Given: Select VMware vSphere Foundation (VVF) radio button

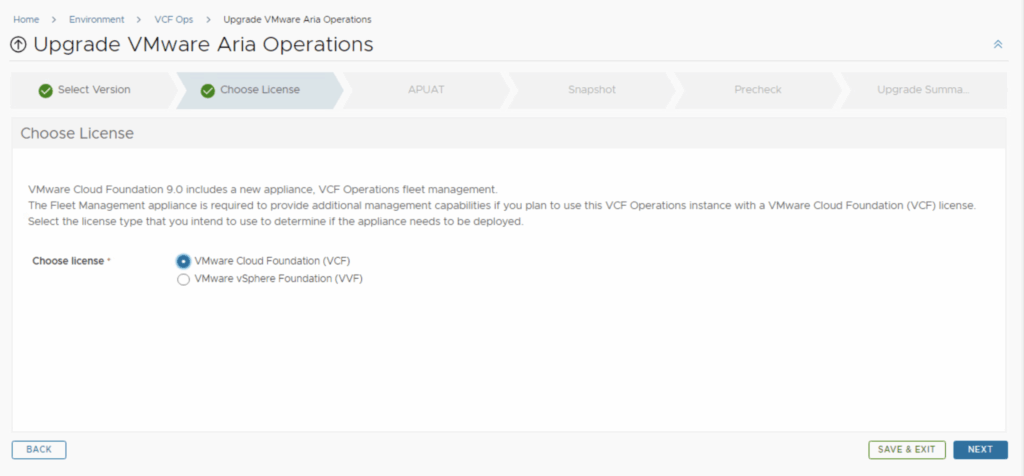Looking at the screenshot, I should click(x=183, y=280).
